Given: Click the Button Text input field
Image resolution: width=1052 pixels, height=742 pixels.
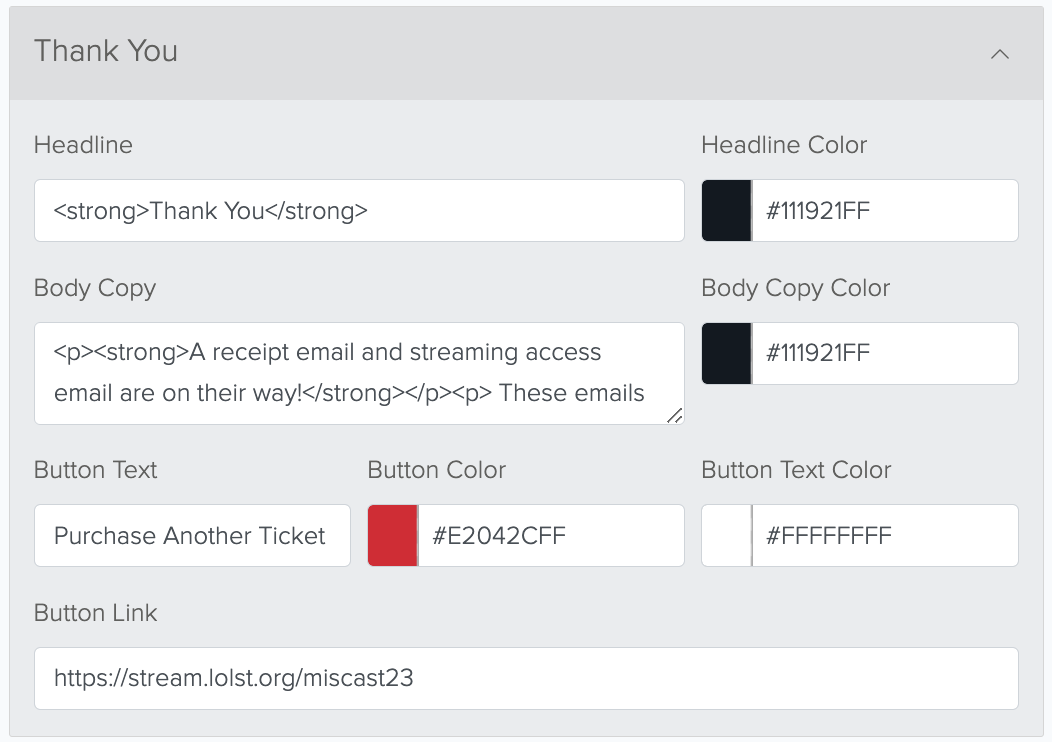Looking at the screenshot, I should [192, 535].
